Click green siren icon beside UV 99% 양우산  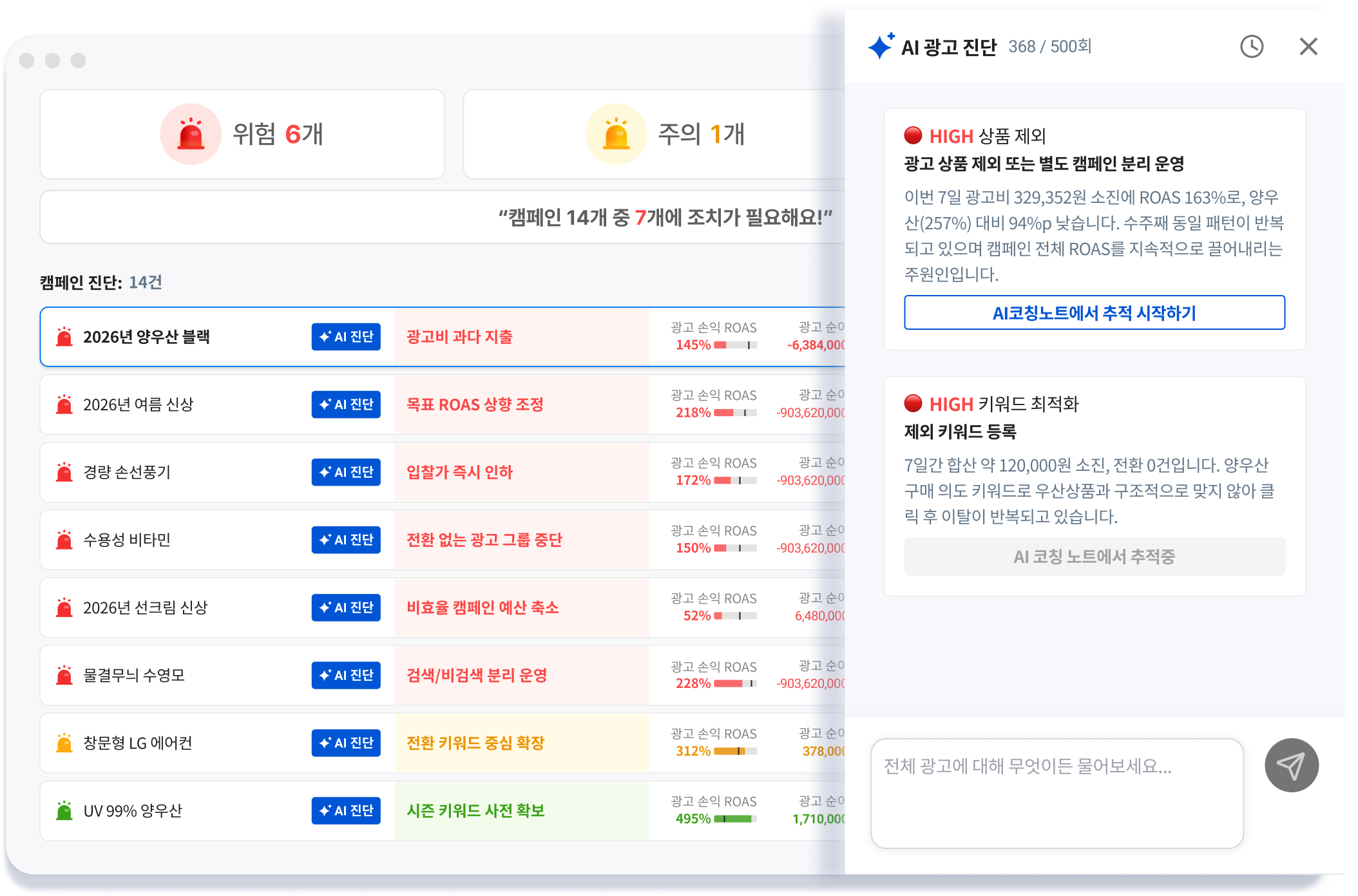tap(64, 811)
